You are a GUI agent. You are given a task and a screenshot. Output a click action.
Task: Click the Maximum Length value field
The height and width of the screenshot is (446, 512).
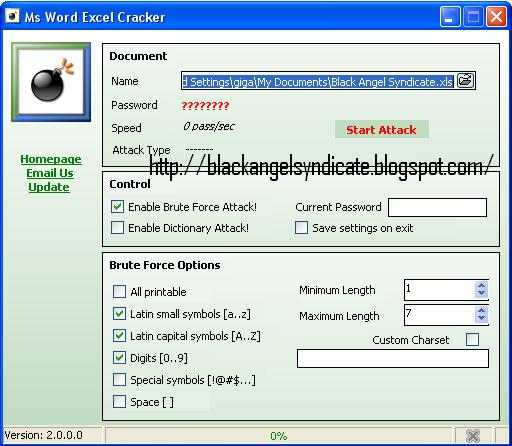[x=440, y=315]
